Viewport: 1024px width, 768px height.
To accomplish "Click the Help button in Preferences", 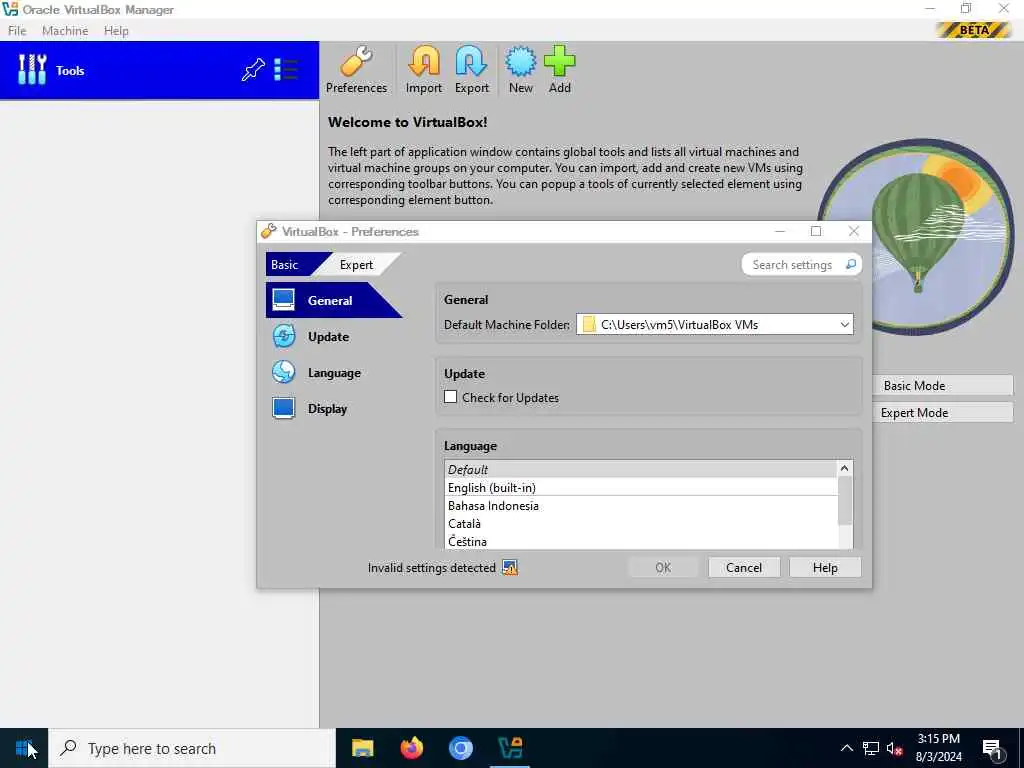I will click(825, 568).
